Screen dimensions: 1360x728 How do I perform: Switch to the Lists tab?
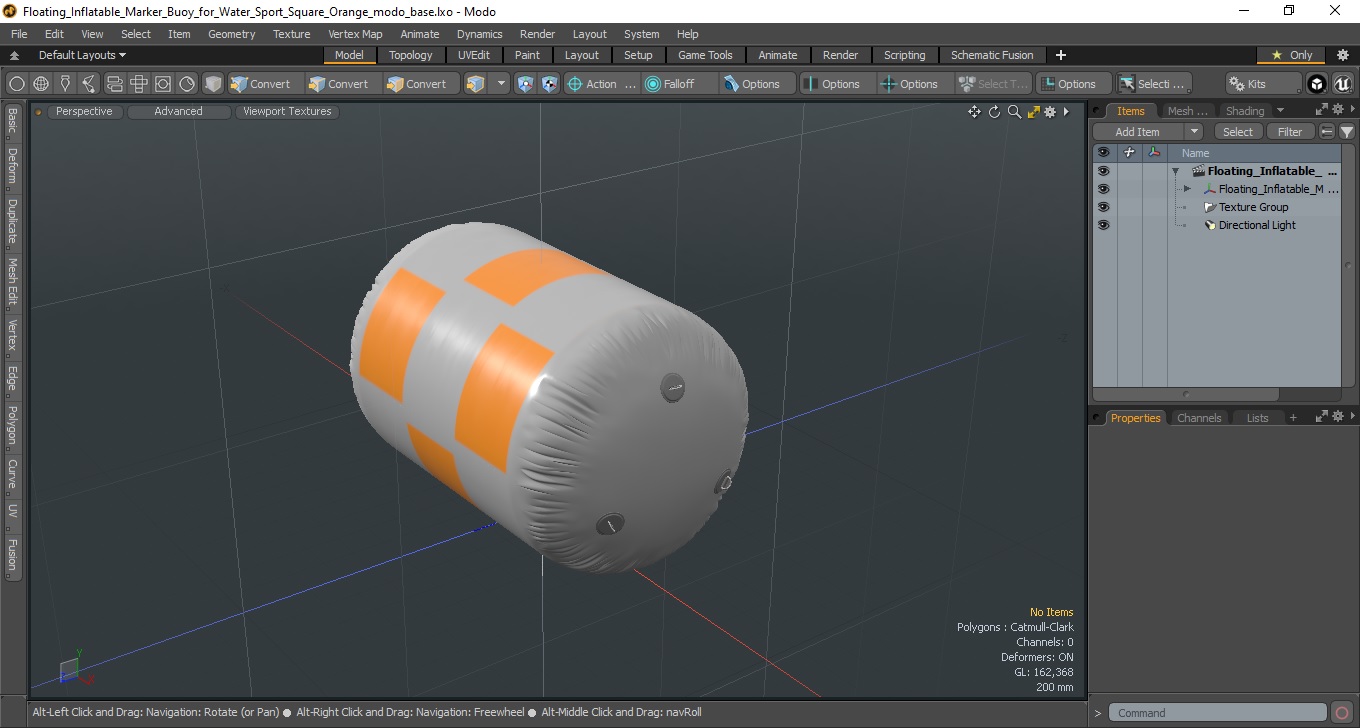pos(1257,418)
